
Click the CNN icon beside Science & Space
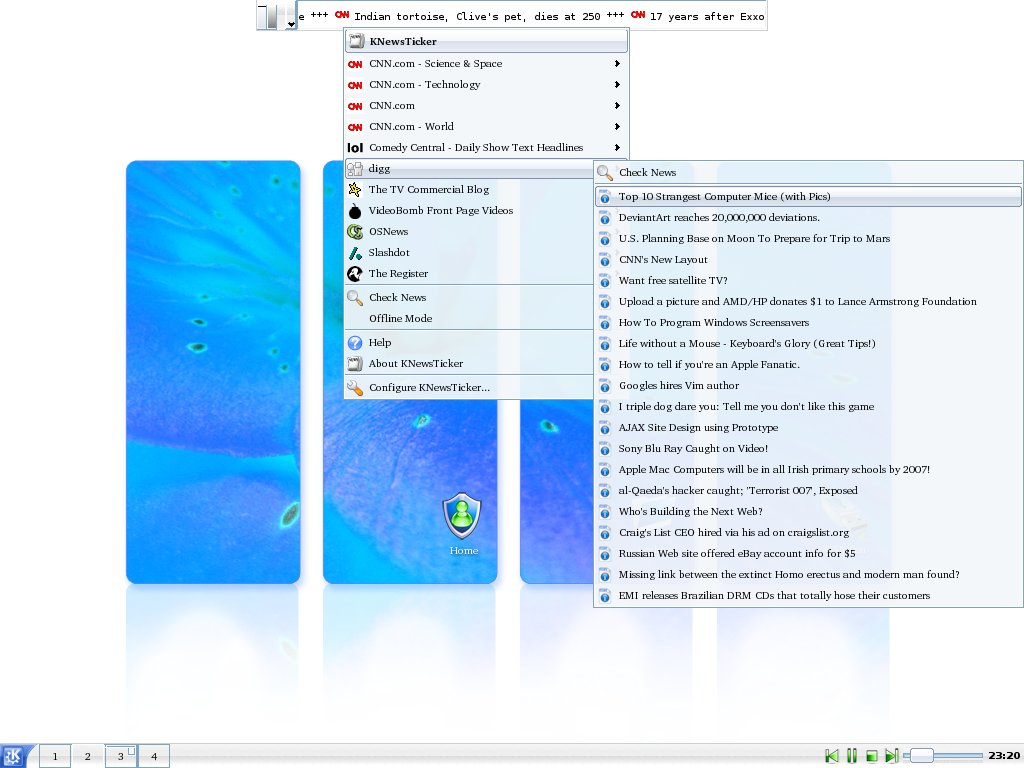[x=355, y=64]
